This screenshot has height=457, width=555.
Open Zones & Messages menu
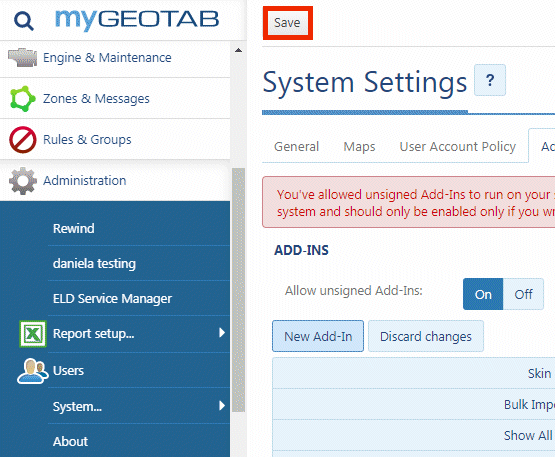pos(115,98)
